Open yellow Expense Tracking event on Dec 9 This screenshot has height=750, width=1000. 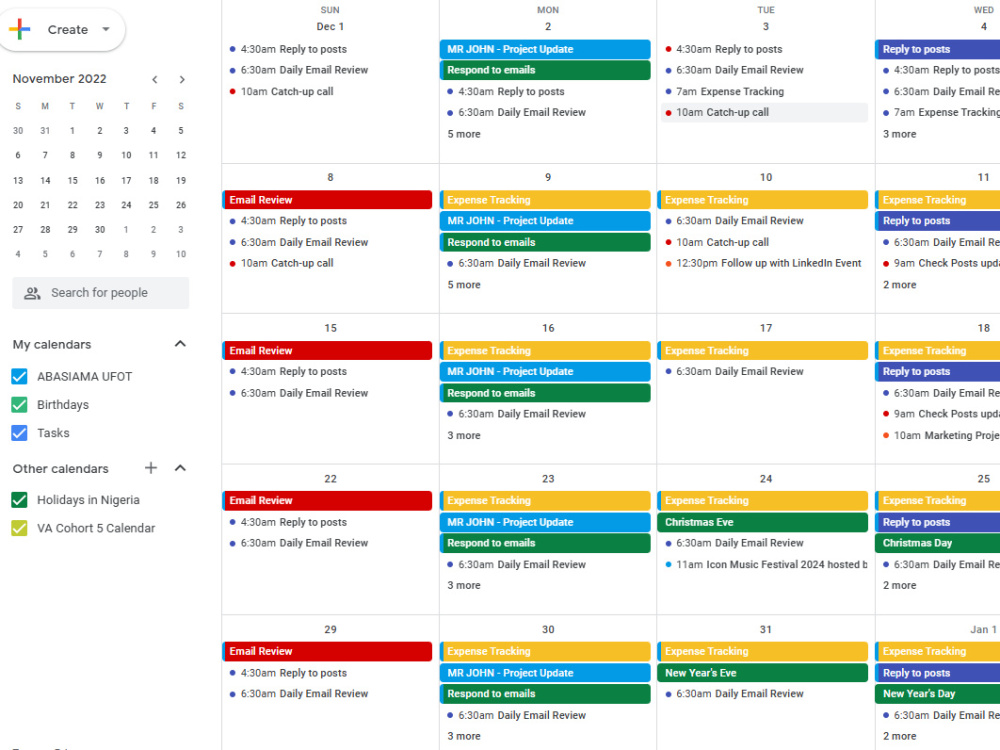click(545, 200)
